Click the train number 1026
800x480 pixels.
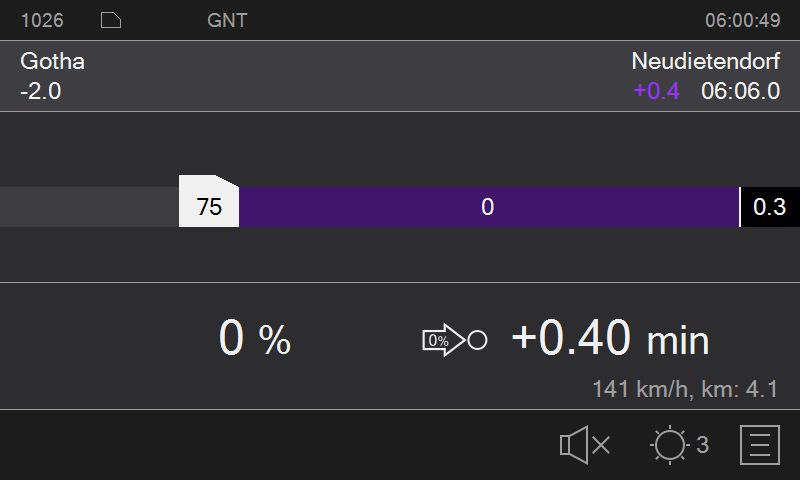(42, 20)
